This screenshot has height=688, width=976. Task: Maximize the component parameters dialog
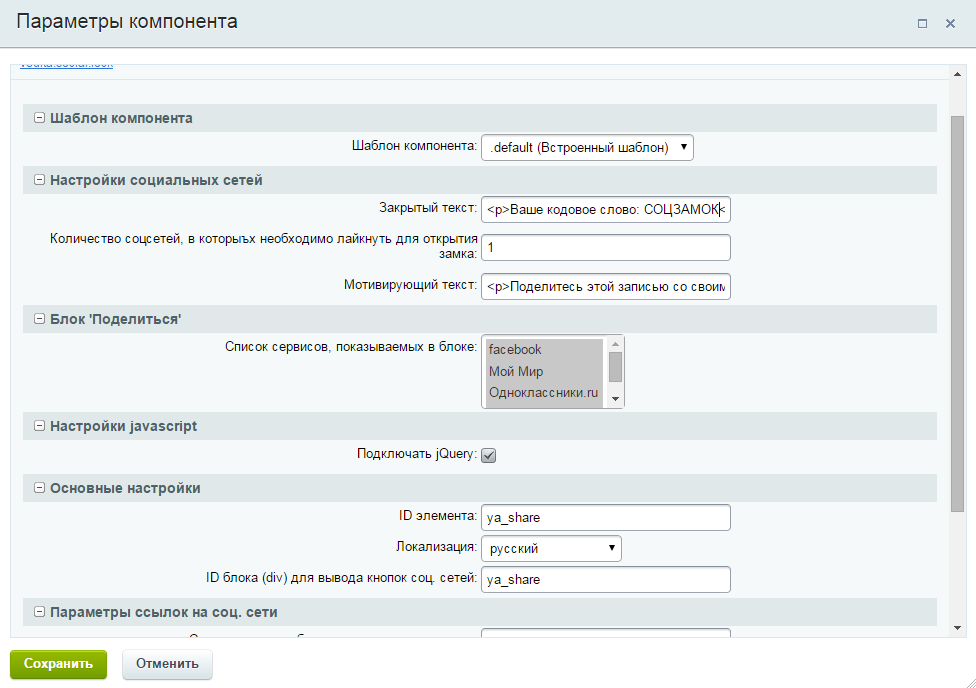pyautogui.click(x=922, y=23)
